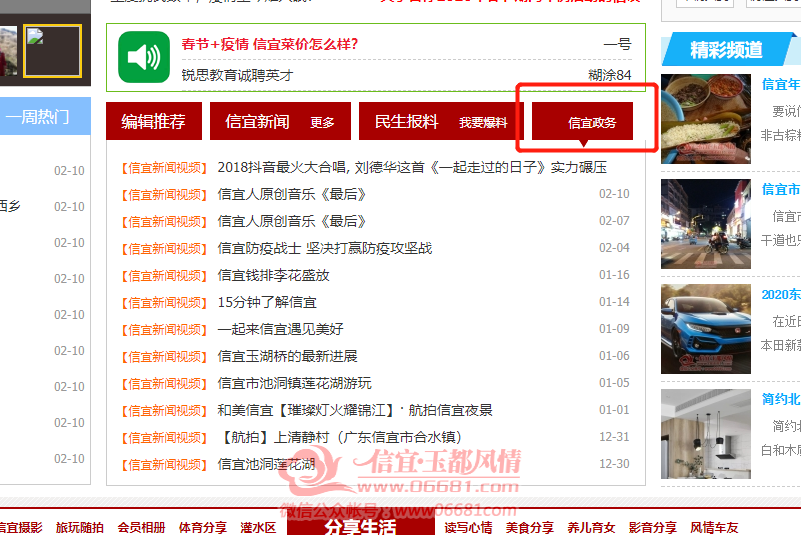
Task: Click the 精彩频道 banner heading
Action: pos(726,50)
